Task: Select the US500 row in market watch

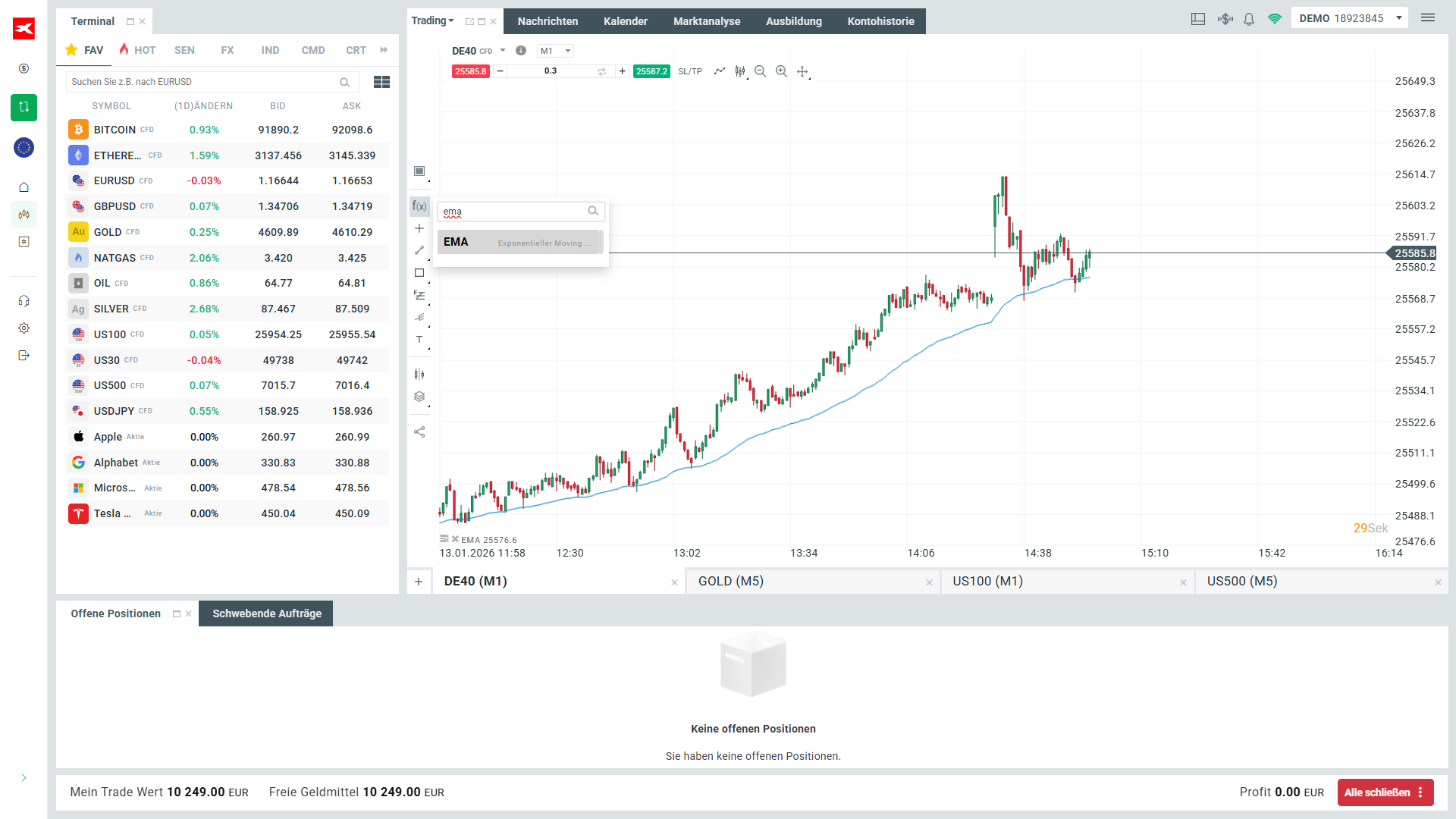Action: (x=227, y=385)
